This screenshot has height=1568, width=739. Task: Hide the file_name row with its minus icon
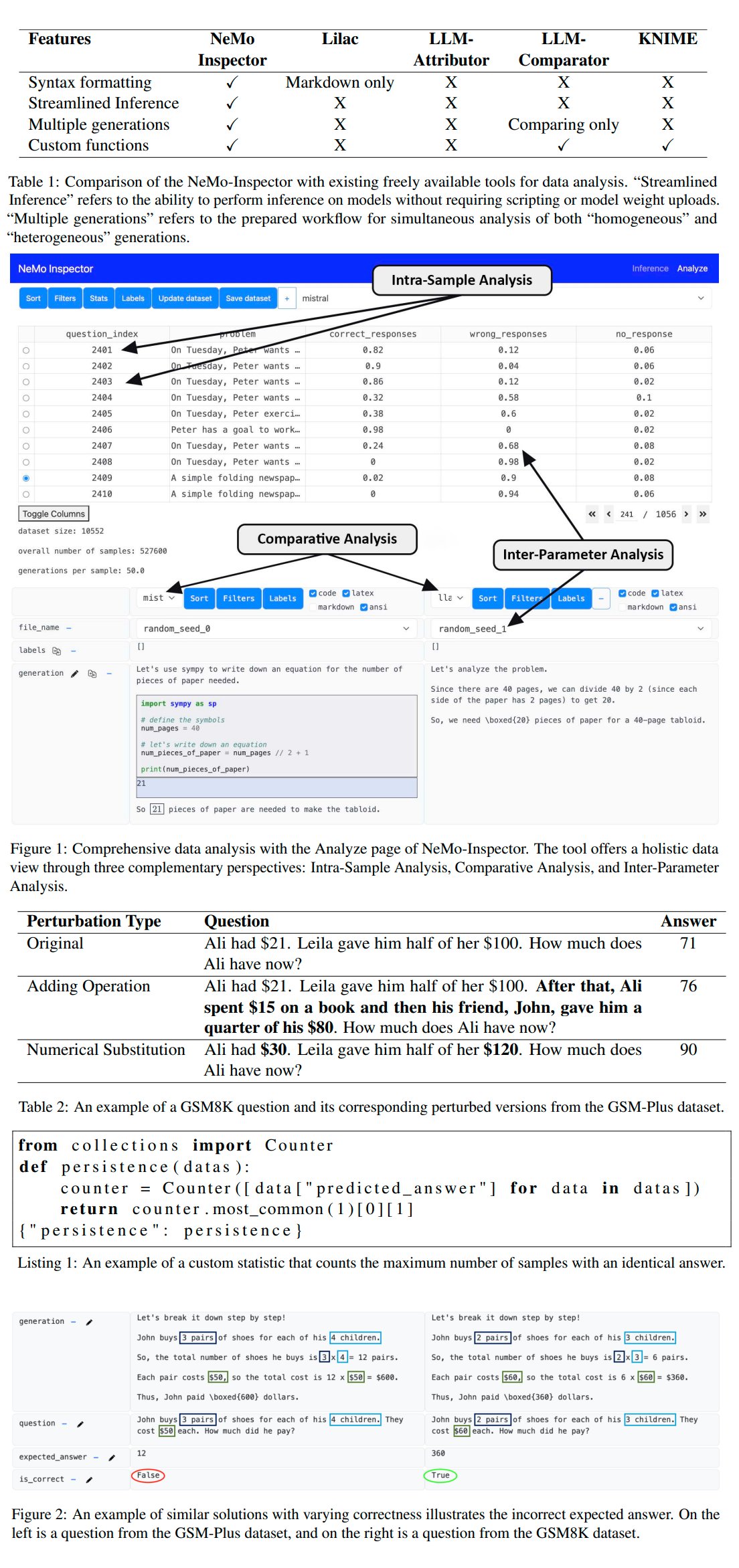tap(69, 627)
